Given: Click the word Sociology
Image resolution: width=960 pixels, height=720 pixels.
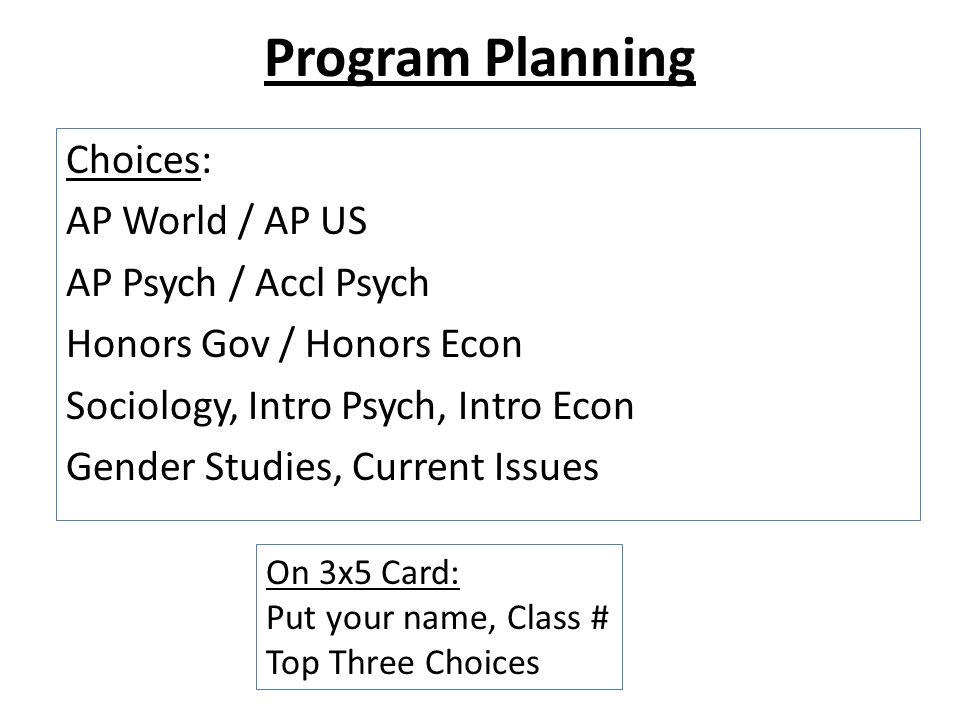Looking at the screenshot, I should [x=151, y=407].
